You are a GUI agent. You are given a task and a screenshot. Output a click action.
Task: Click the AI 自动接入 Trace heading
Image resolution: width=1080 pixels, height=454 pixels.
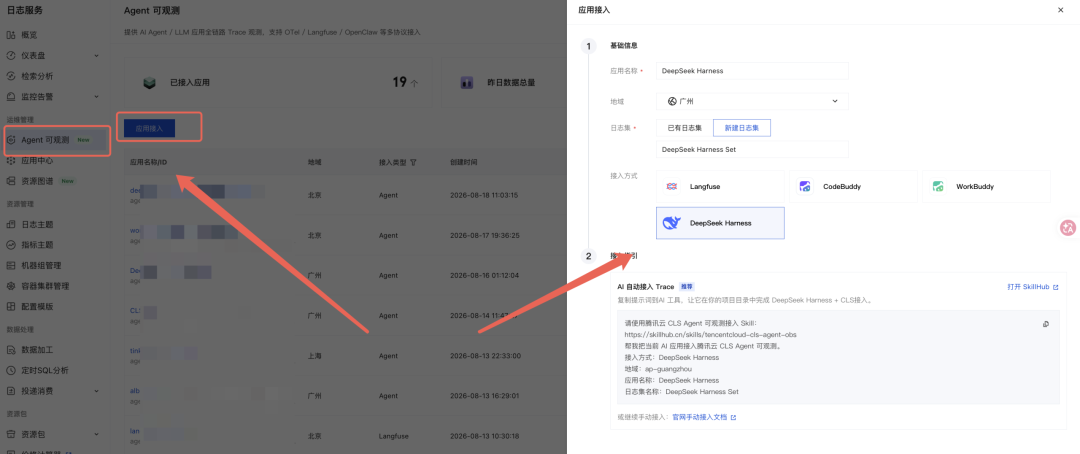[645, 286]
